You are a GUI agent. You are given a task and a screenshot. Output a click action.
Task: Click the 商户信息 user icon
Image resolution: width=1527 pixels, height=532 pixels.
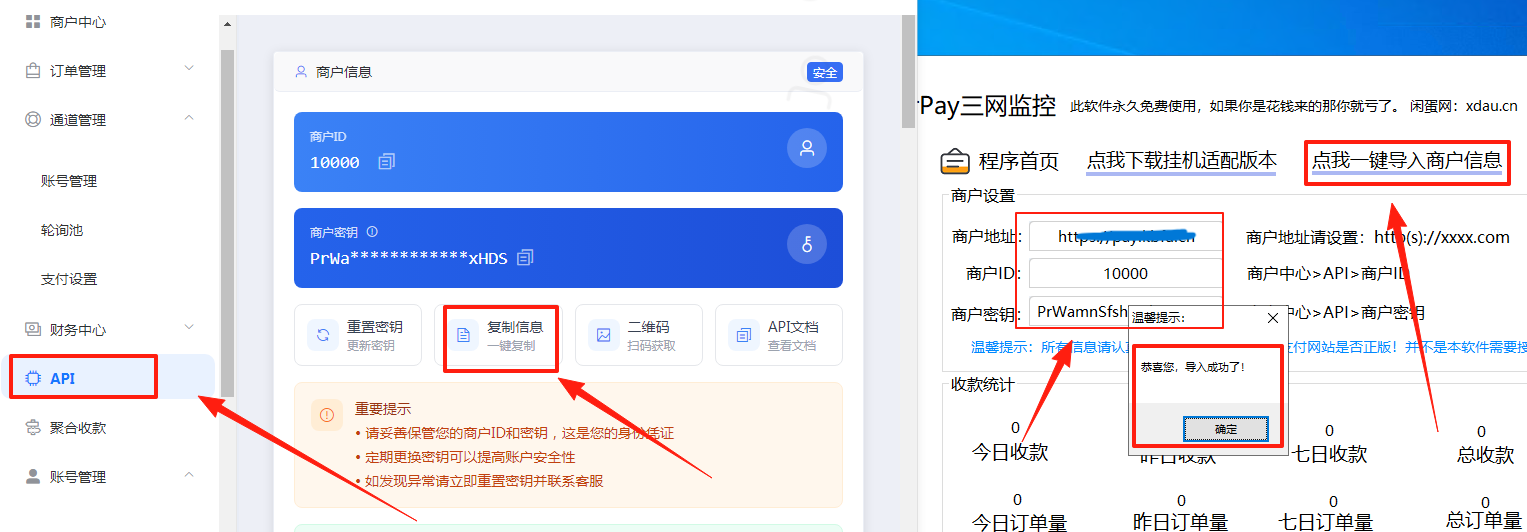(301, 72)
